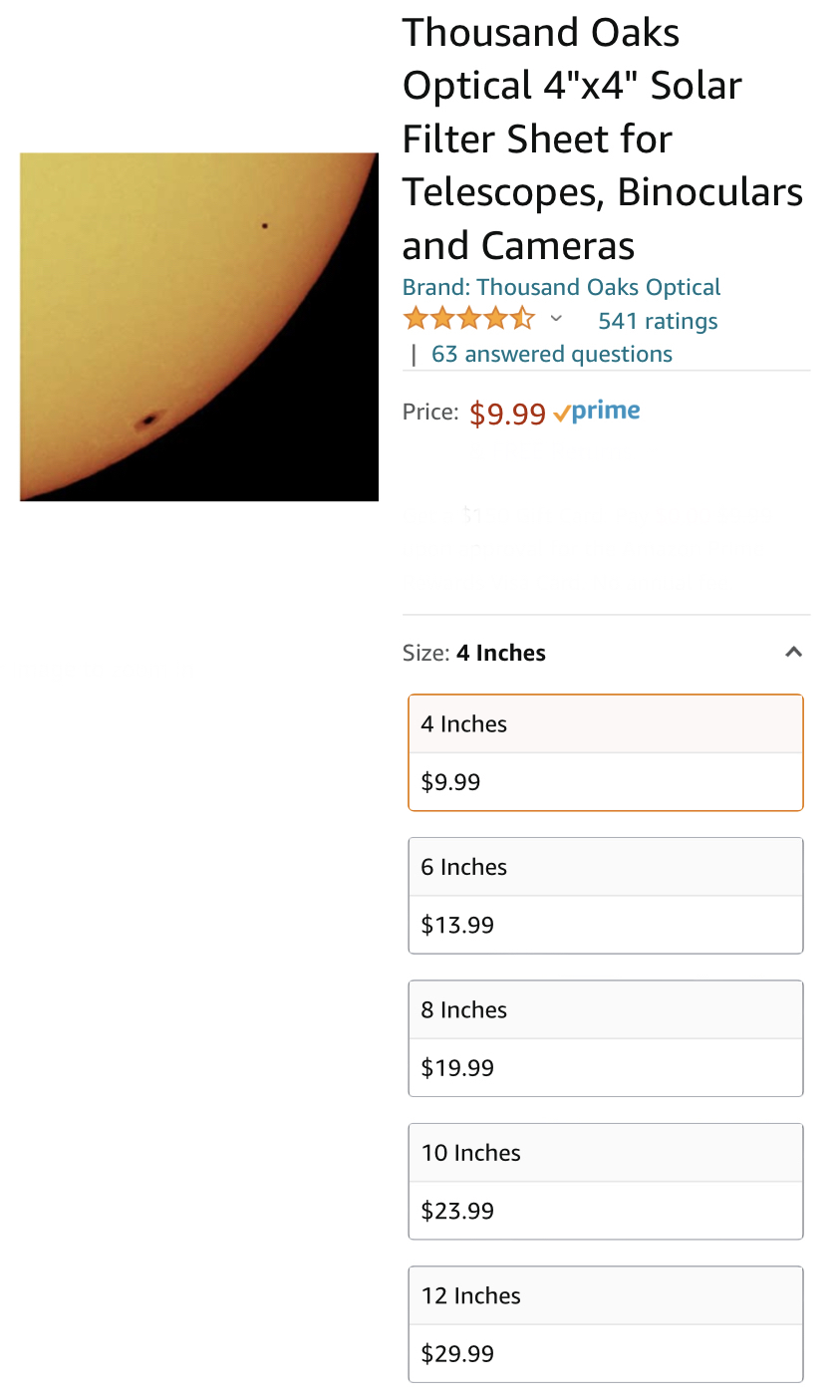Click the blue prime wordmark logo
The width and height of the screenshot is (840, 1400).
606,411
